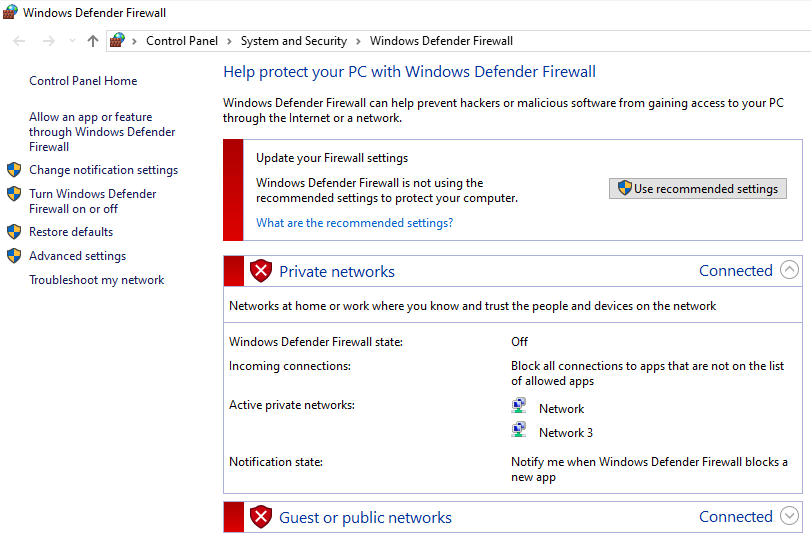
Task: Click Update your Firewall settings heading
Action: [x=332, y=158]
